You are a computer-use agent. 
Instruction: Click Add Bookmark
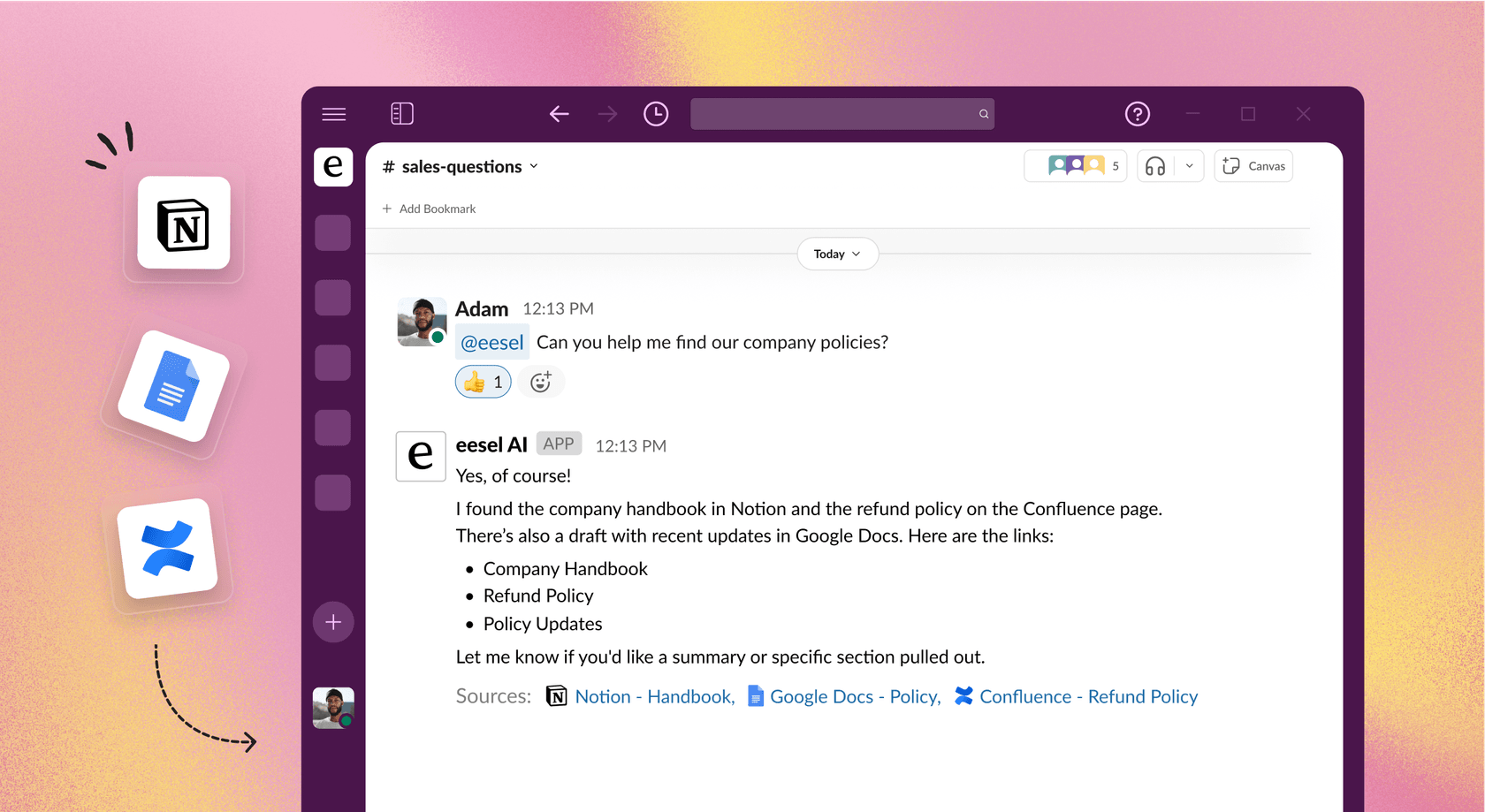430,209
